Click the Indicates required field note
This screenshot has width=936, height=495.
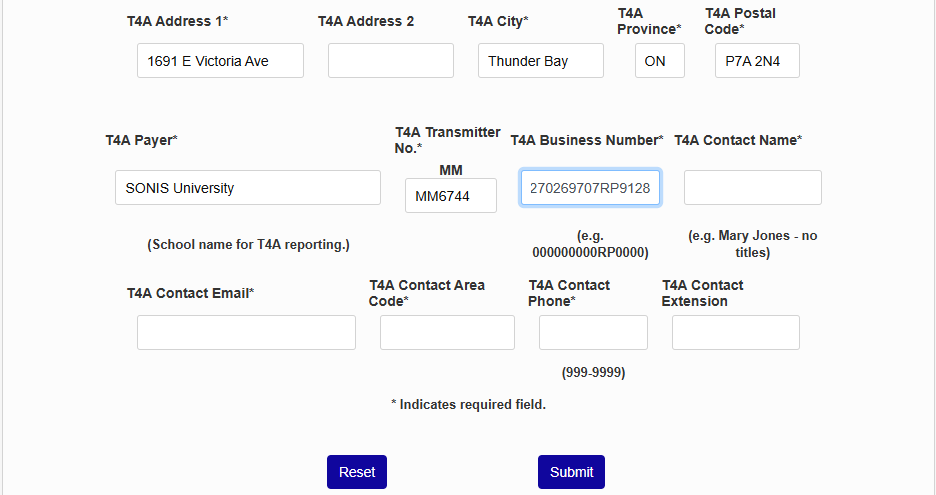click(468, 405)
